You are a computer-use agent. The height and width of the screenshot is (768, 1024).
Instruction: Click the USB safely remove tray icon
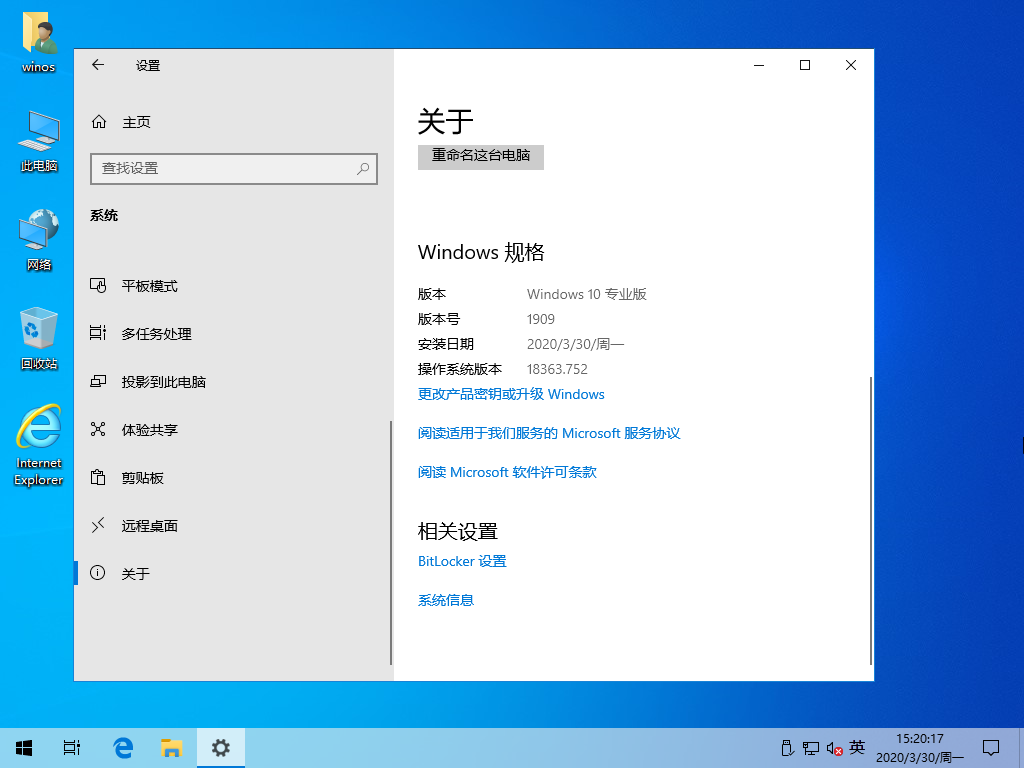coord(788,748)
